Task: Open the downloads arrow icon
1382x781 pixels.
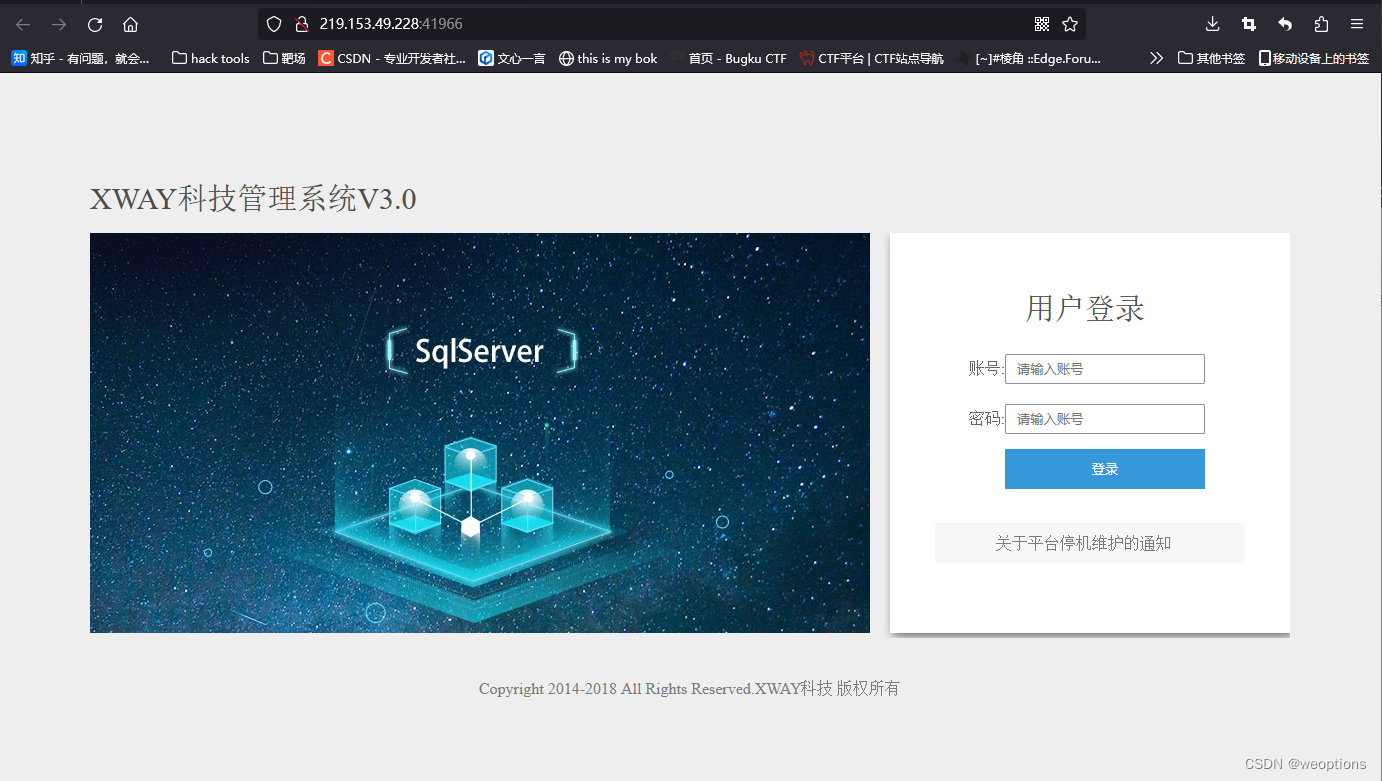Action: [1213, 24]
